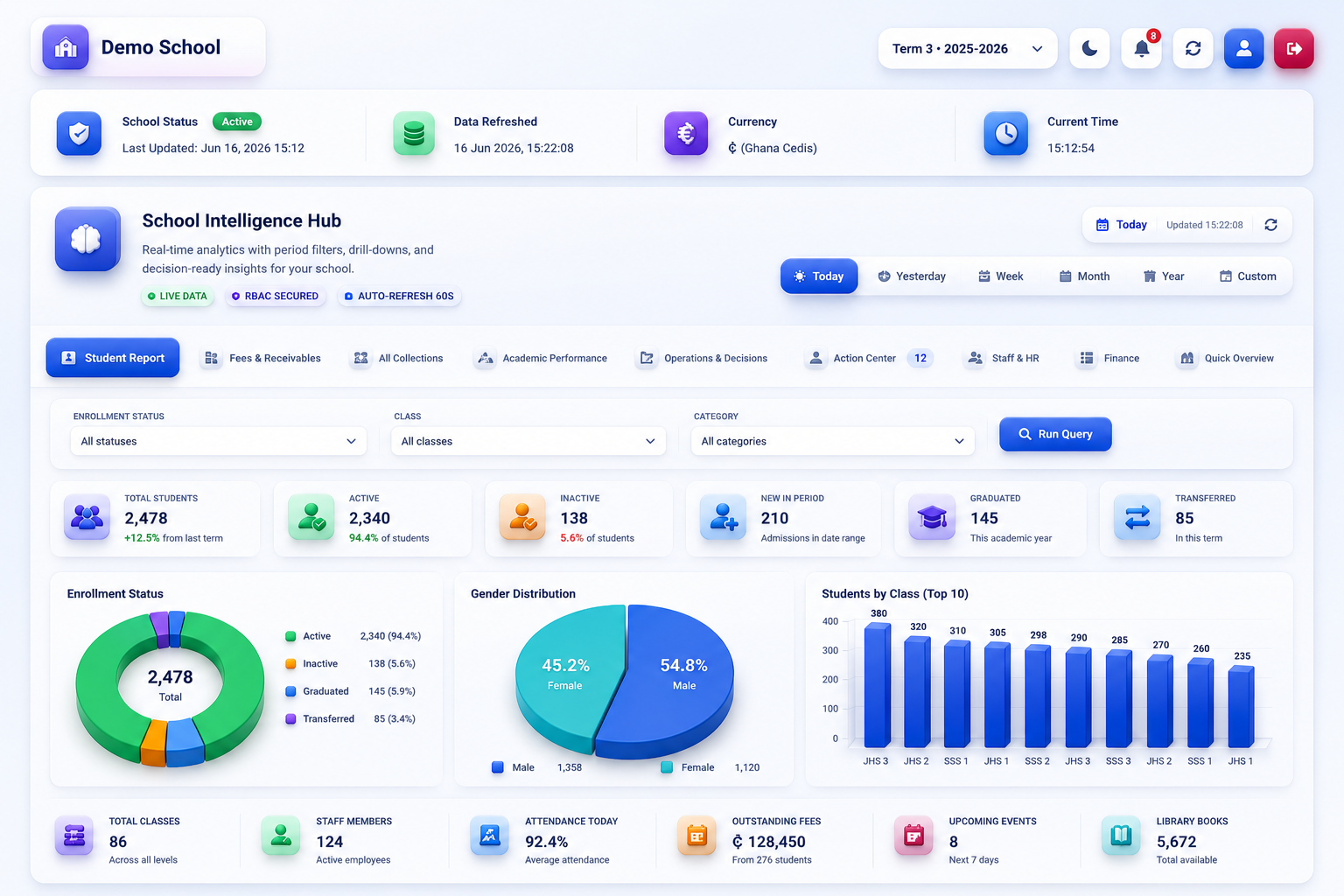Click the New in Period add-user icon

[x=723, y=517]
